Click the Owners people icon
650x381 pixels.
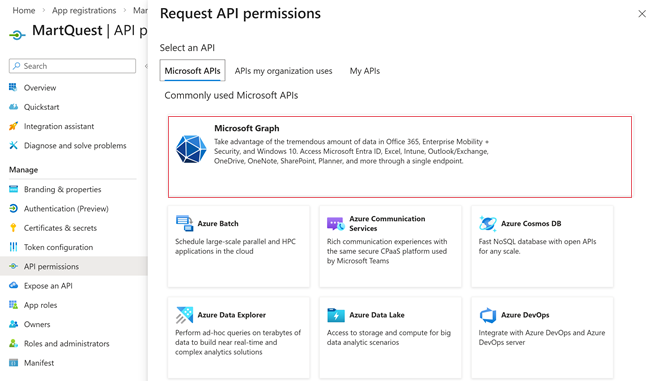pos(13,324)
